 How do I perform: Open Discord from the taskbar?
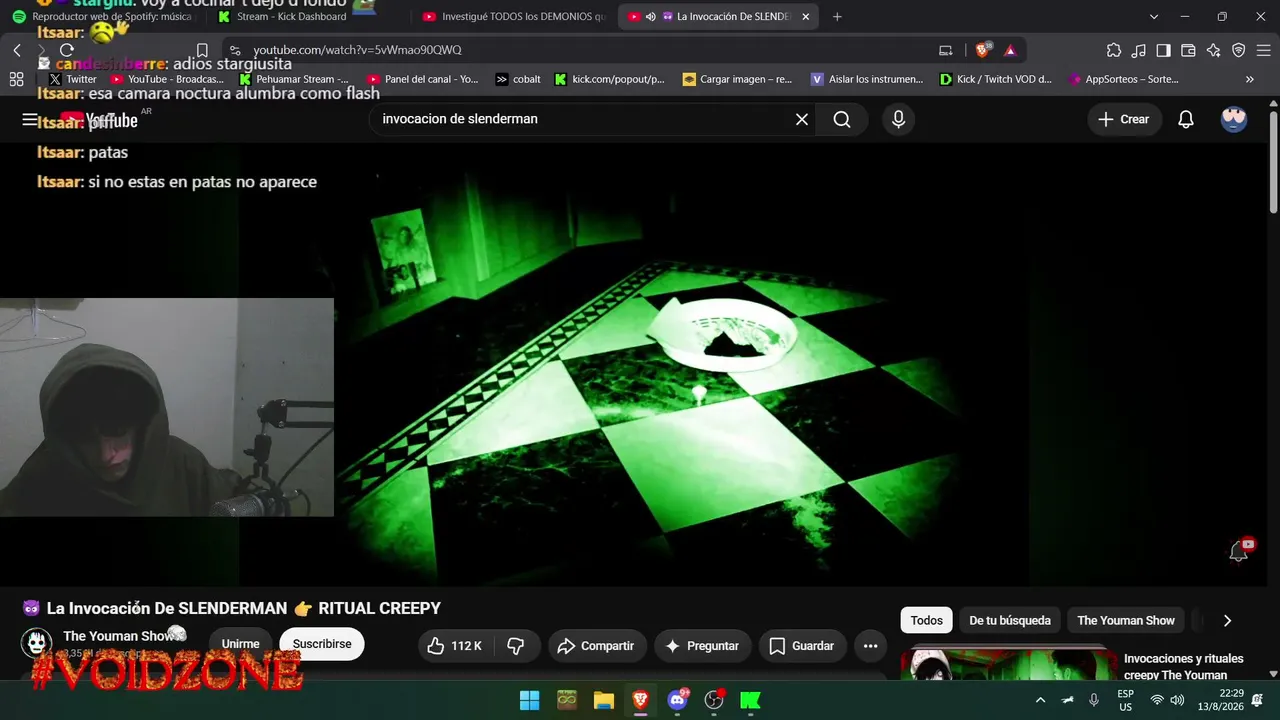pos(677,700)
